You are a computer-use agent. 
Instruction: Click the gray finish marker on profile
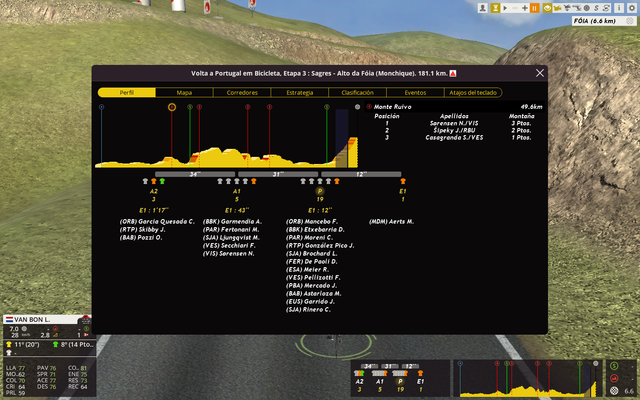358,107
